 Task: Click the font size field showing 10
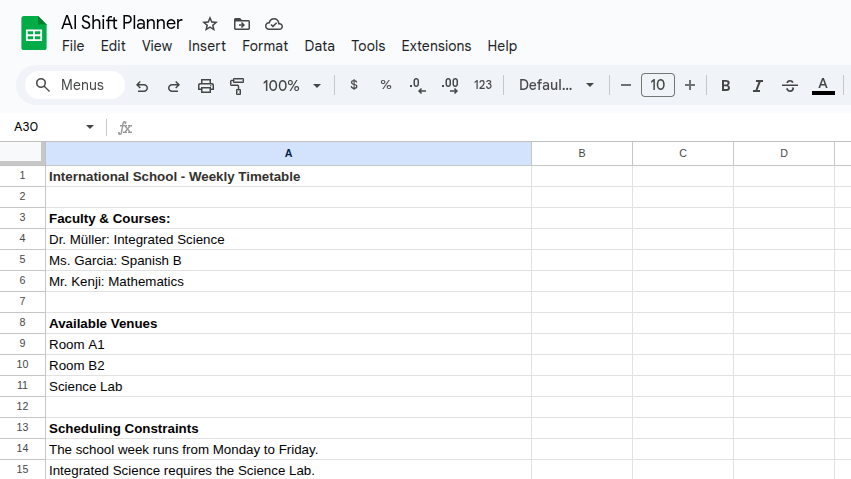658,85
